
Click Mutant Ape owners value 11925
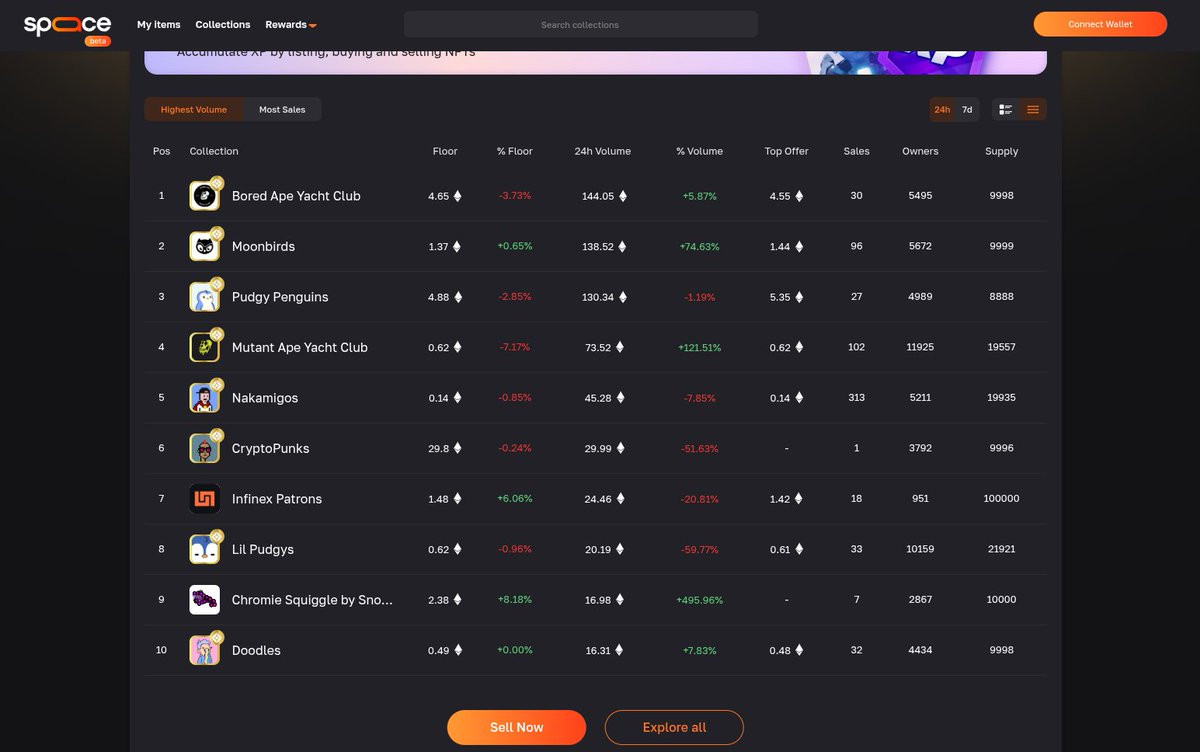[920, 347]
